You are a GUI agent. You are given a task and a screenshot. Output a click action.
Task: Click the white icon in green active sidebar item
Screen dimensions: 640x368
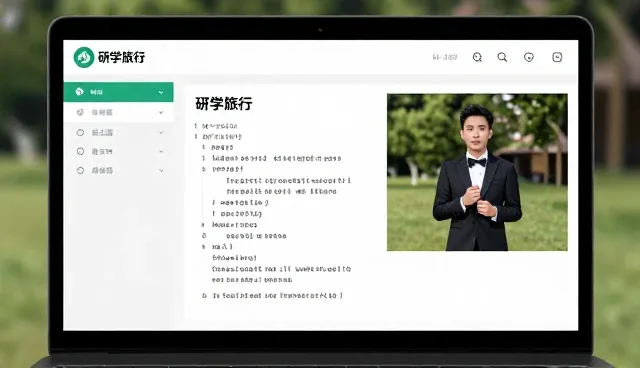click(80, 92)
